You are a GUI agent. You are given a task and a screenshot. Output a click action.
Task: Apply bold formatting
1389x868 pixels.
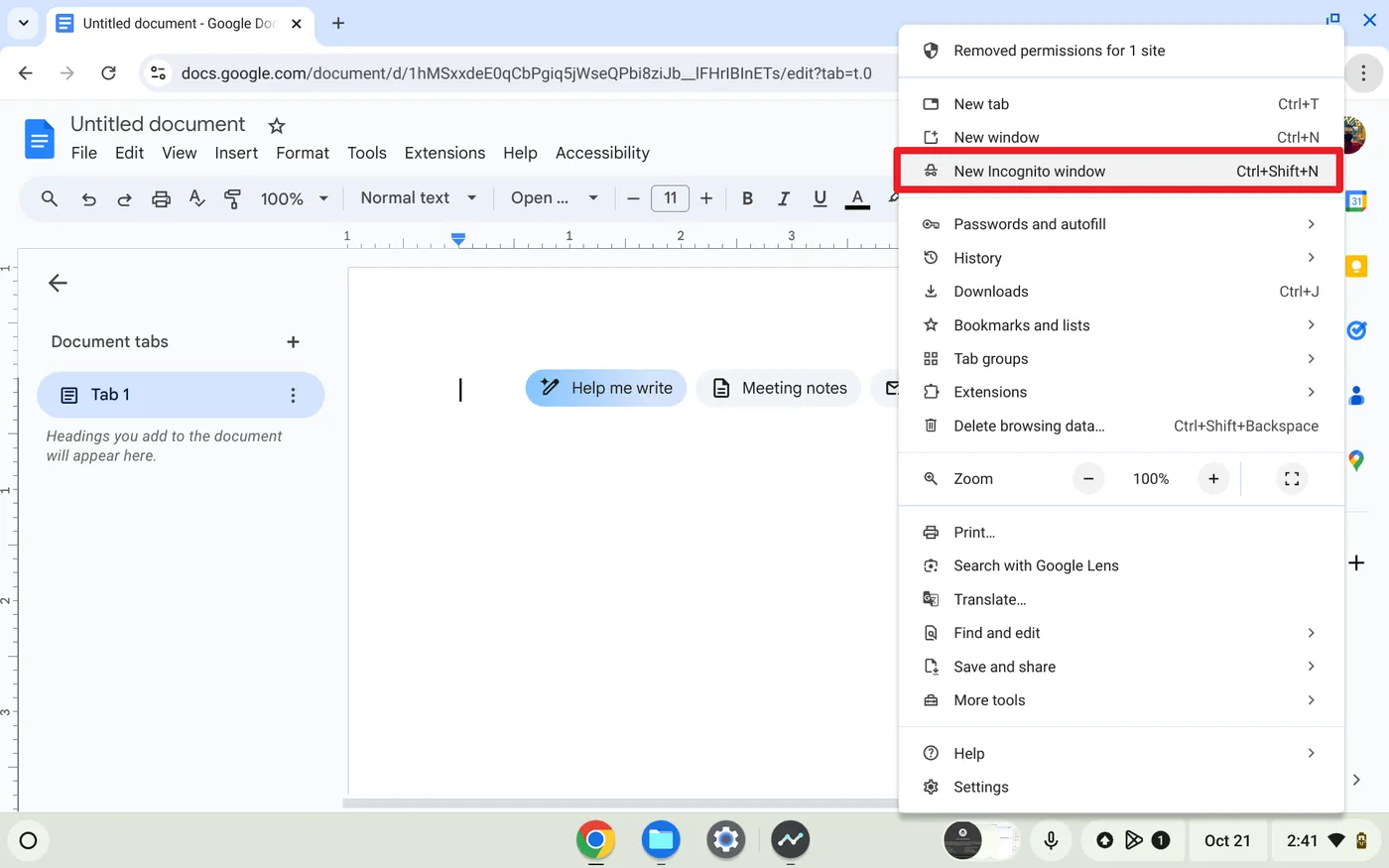[747, 198]
